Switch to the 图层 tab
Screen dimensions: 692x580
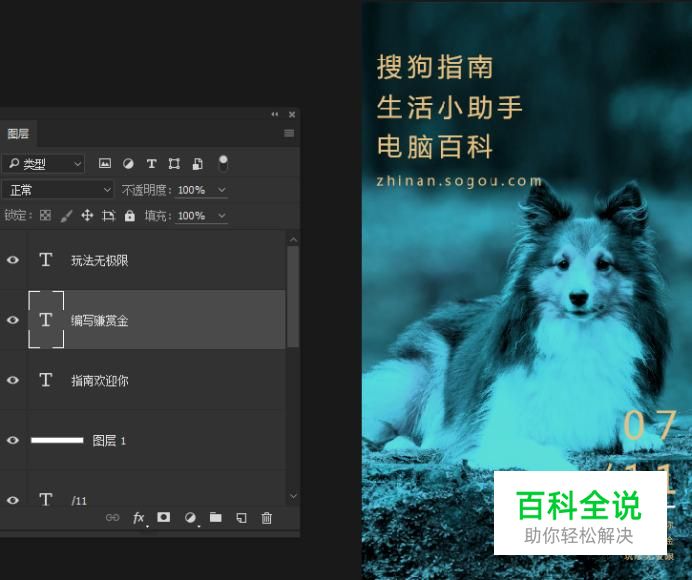[18, 133]
